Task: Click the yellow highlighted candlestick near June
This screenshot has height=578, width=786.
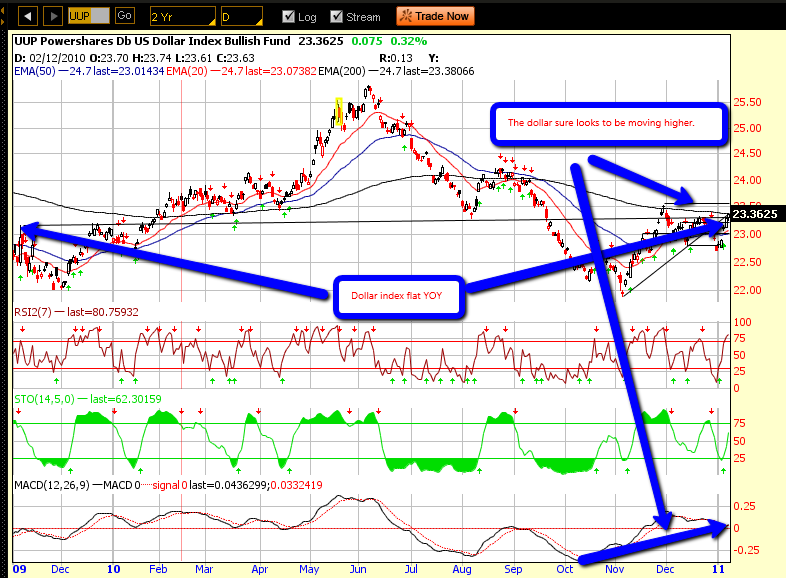Action: (x=339, y=111)
